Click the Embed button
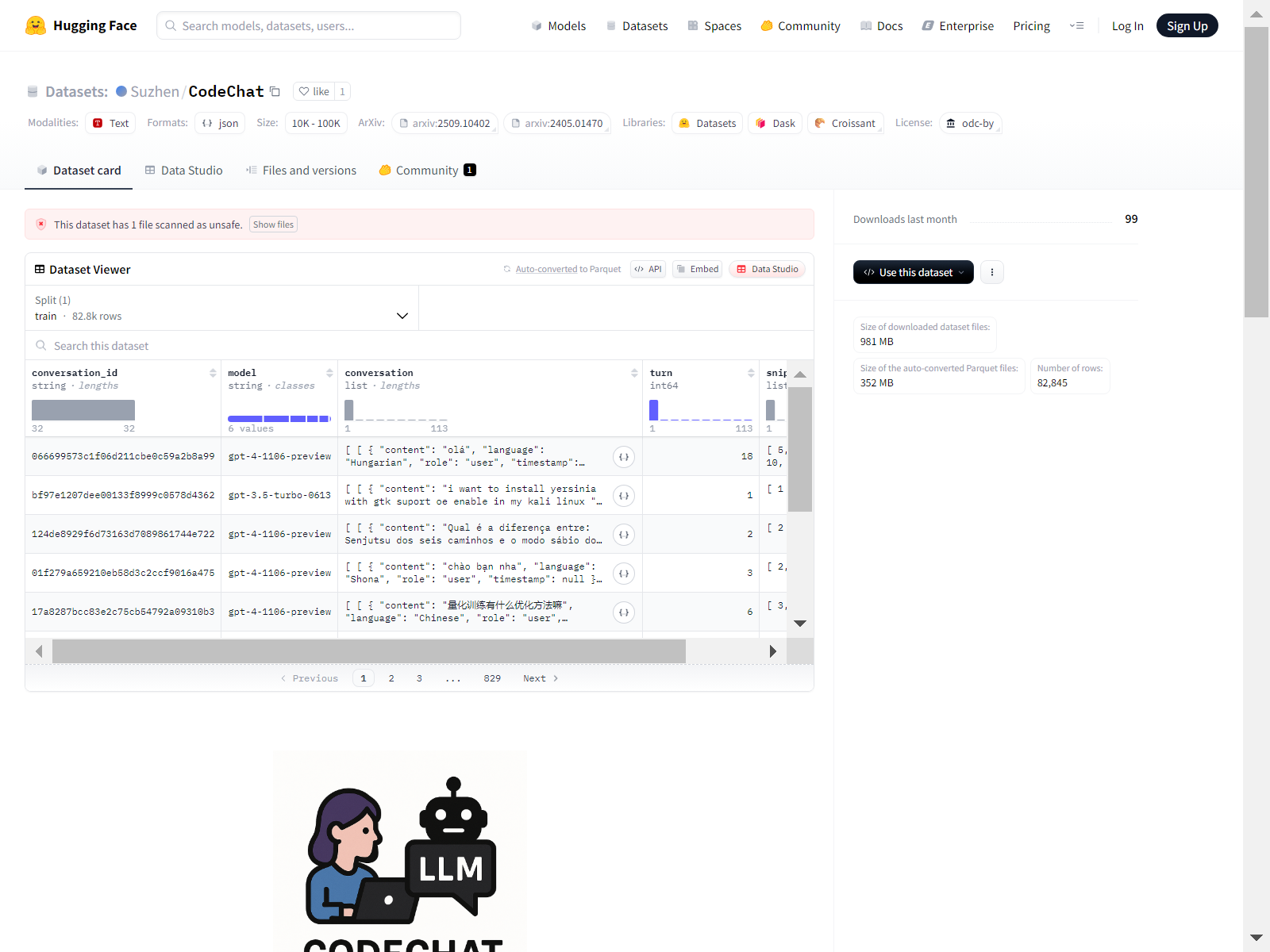Image resolution: width=1270 pixels, height=952 pixels. [x=698, y=269]
